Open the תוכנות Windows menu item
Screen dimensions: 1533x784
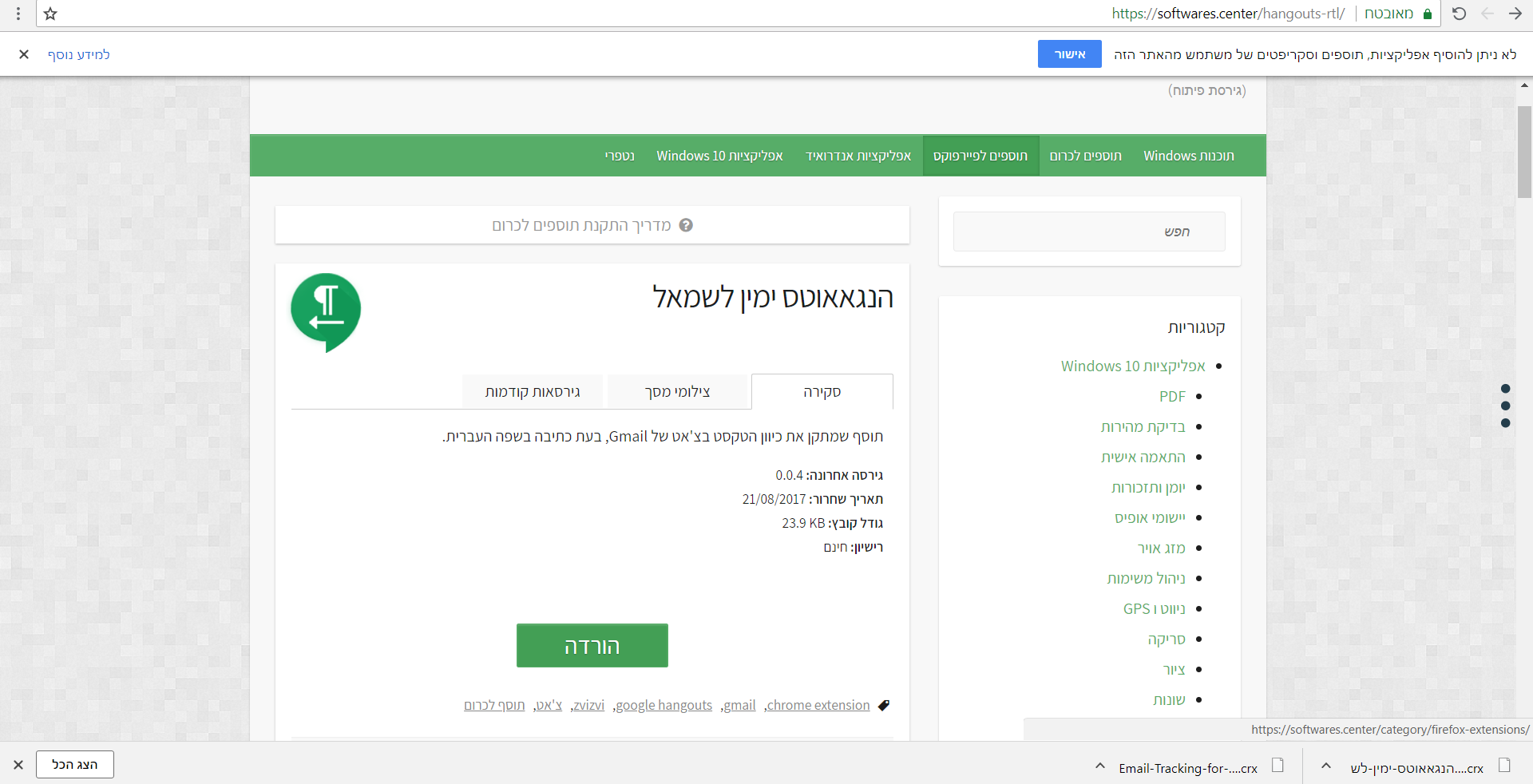1189,156
